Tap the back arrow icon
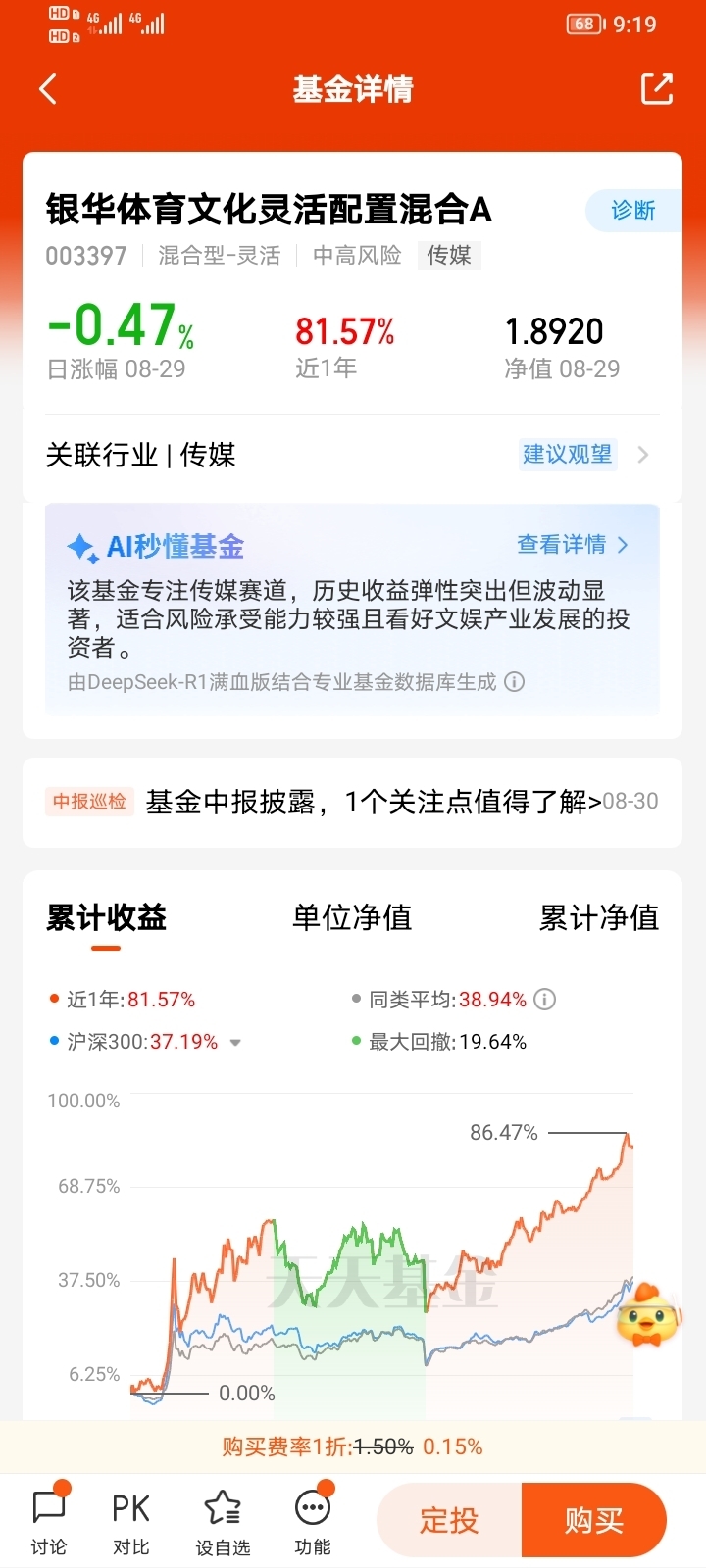Screen dimensions: 706x1568 pyautogui.click(x=48, y=89)
